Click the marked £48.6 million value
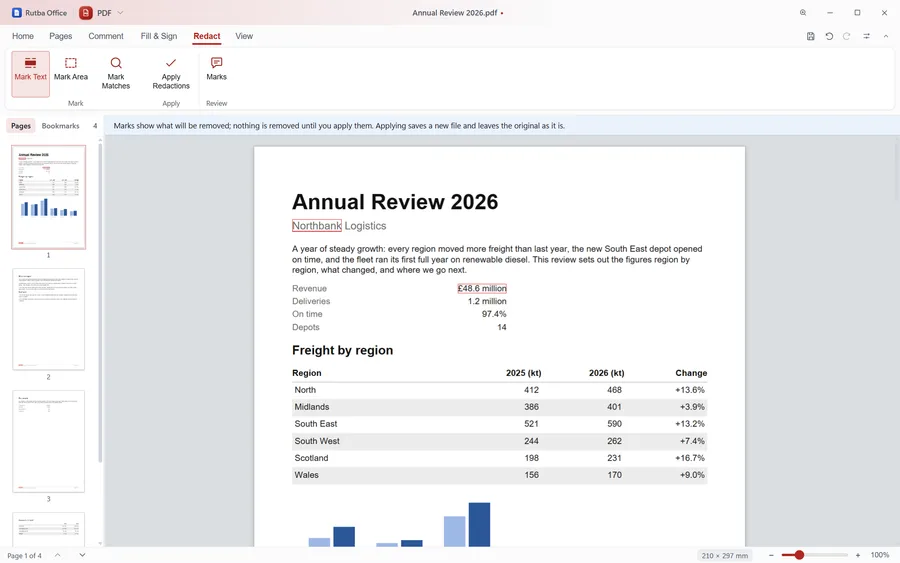Viewport: 900px width, 563px height. tap(482, 288)
